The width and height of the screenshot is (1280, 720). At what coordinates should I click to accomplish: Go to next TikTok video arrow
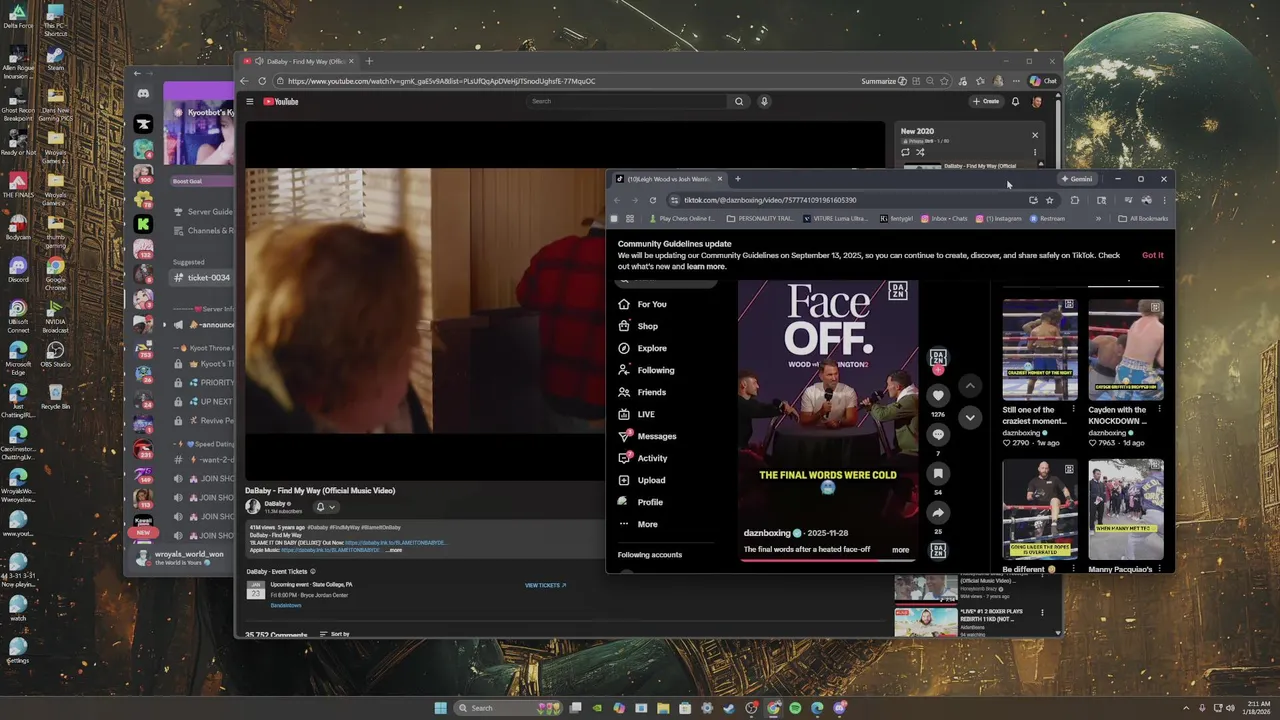coord(970,418)
